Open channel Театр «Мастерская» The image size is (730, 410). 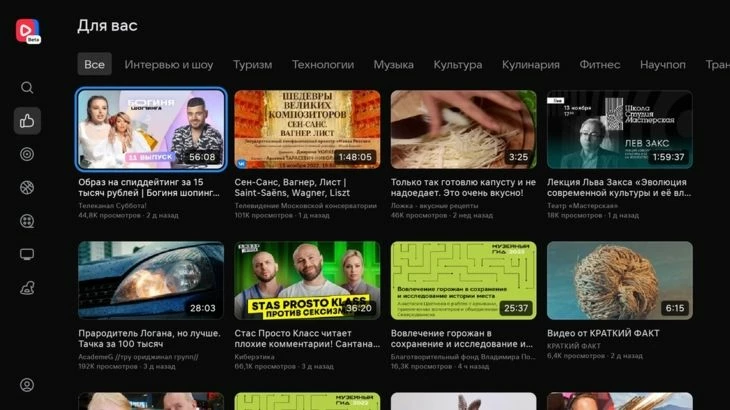(x=582, y=206)
